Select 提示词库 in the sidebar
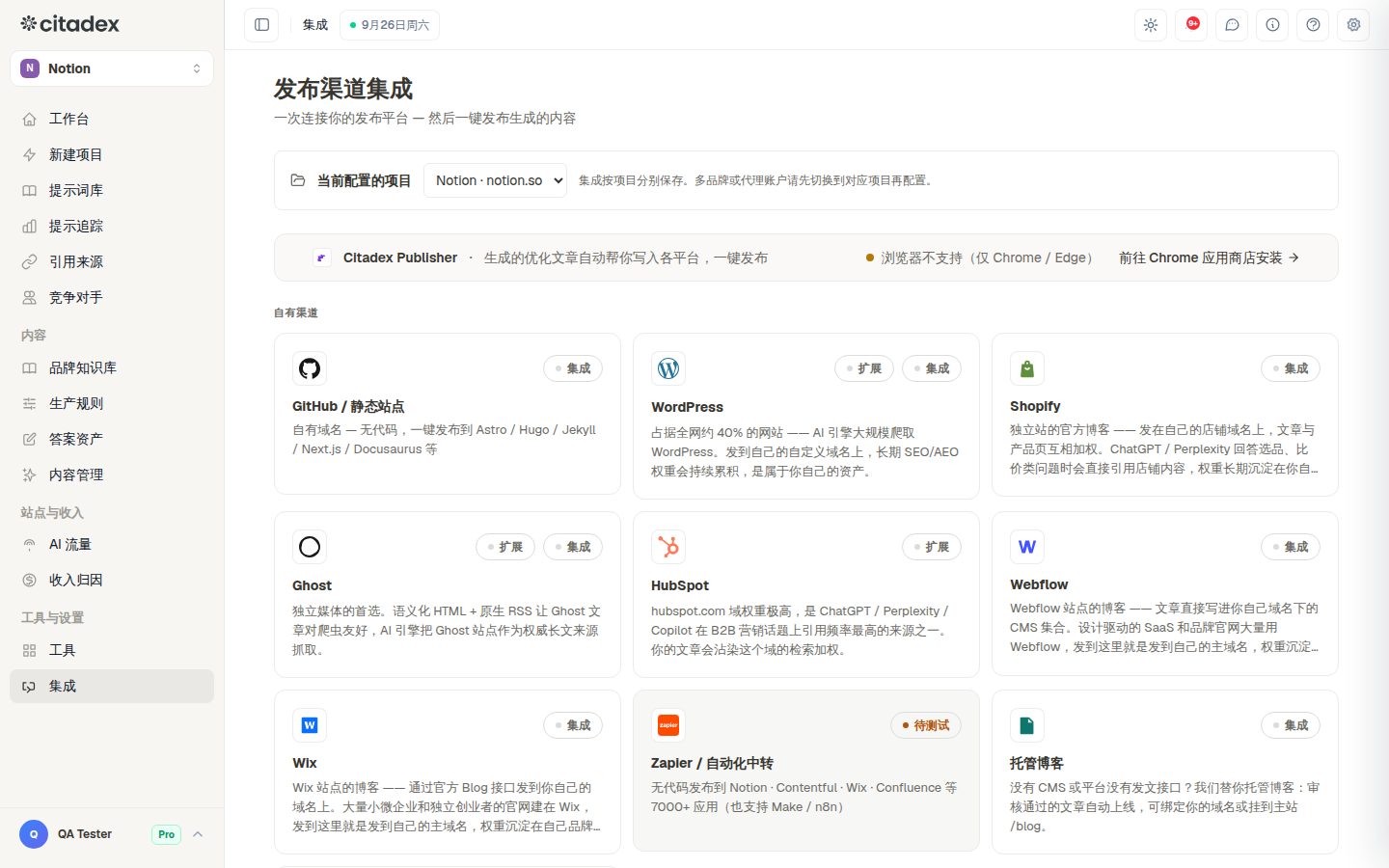Image resolution: width=1389 pixels, height=868 pixels. pyautogui.click(x=112, y=190)
